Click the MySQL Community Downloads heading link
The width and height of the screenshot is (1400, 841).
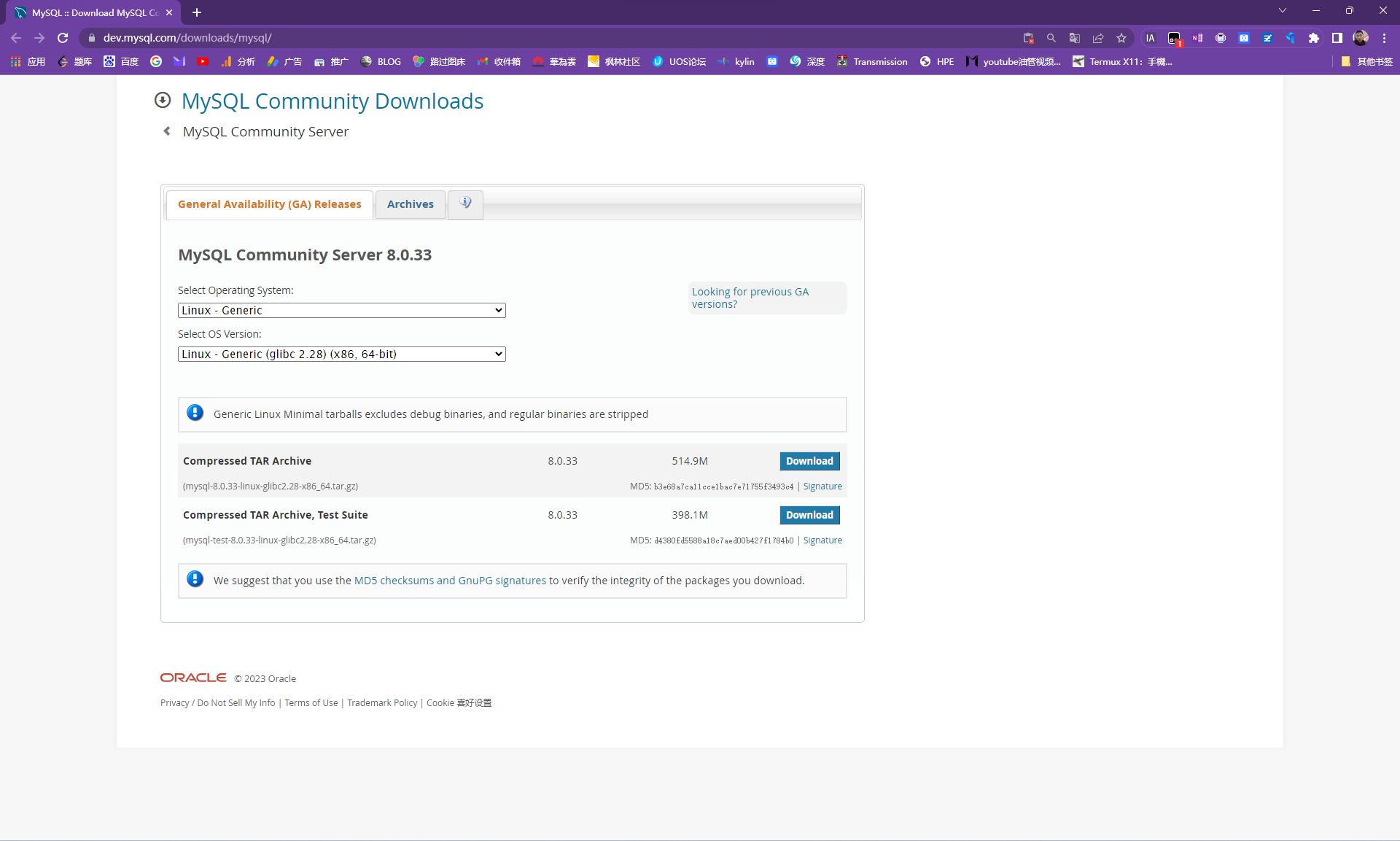point(332,101)
